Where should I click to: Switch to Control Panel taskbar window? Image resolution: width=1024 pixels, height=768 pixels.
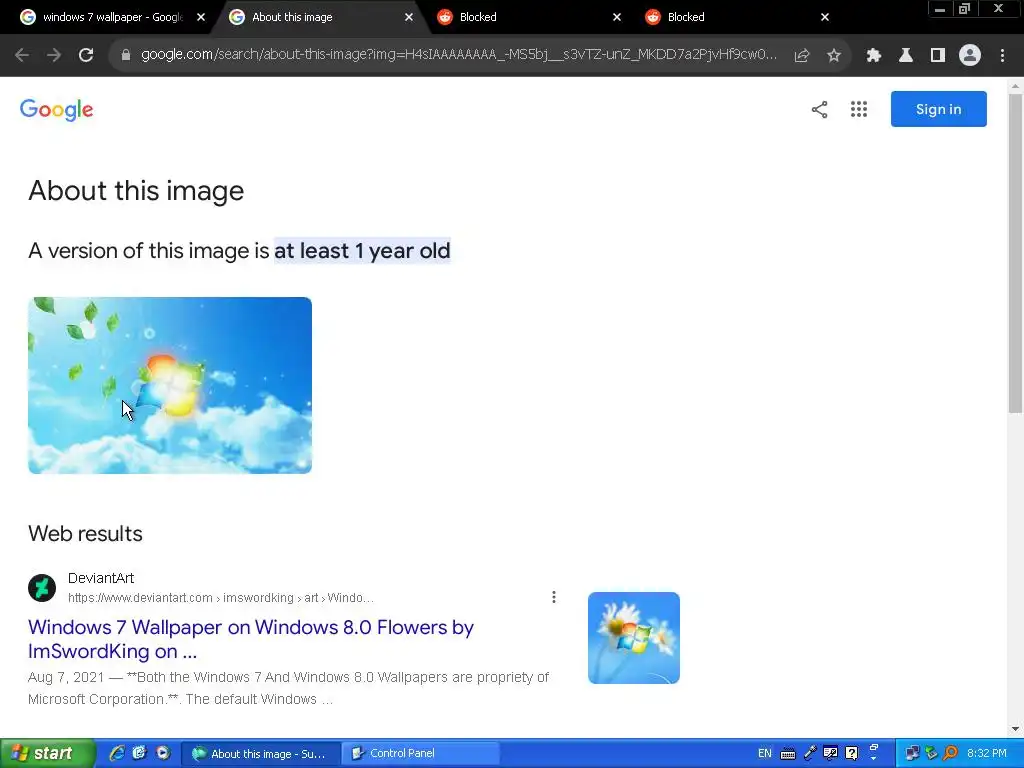pyautogui.click(x=421, y=754)
